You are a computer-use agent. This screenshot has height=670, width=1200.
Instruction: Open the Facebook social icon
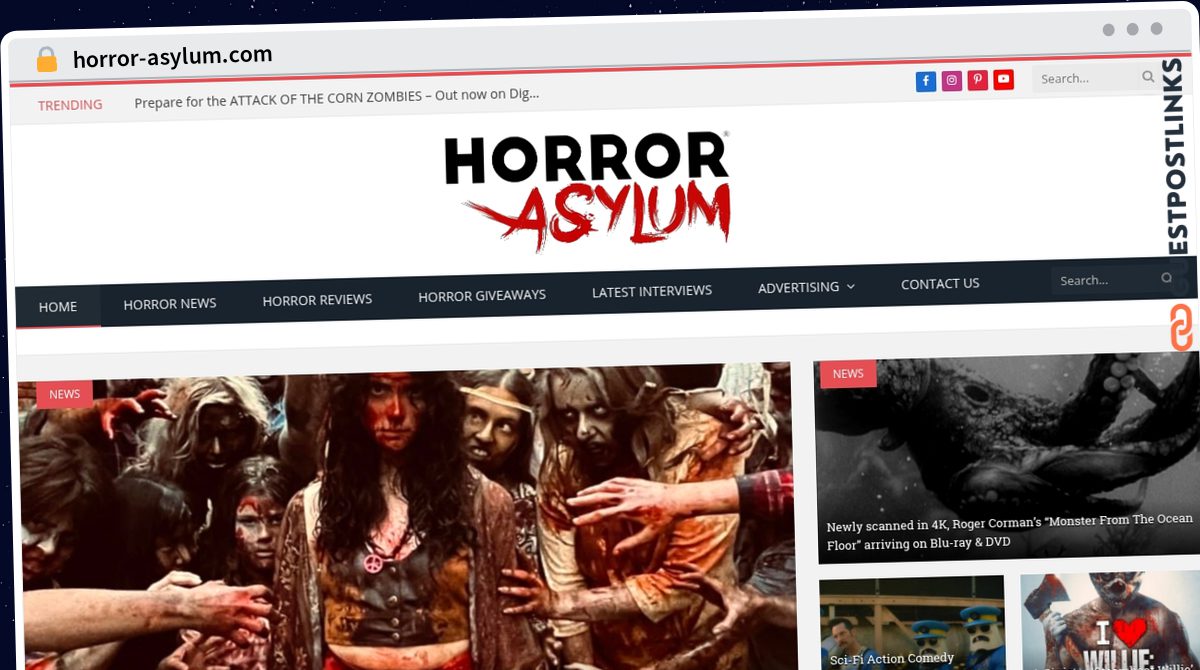click(926, 81)
